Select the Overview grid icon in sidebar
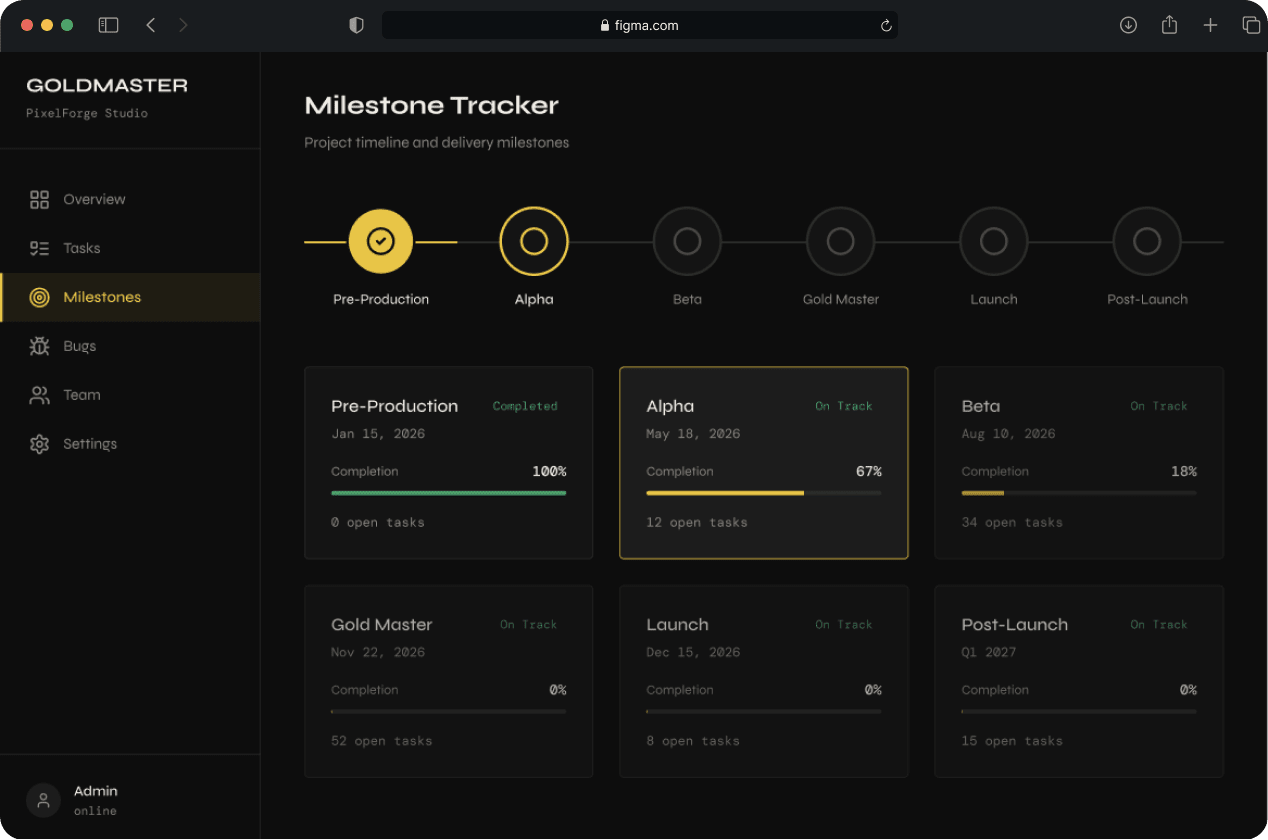This screenshot has width=1268, height=840. tap(39, 199)
